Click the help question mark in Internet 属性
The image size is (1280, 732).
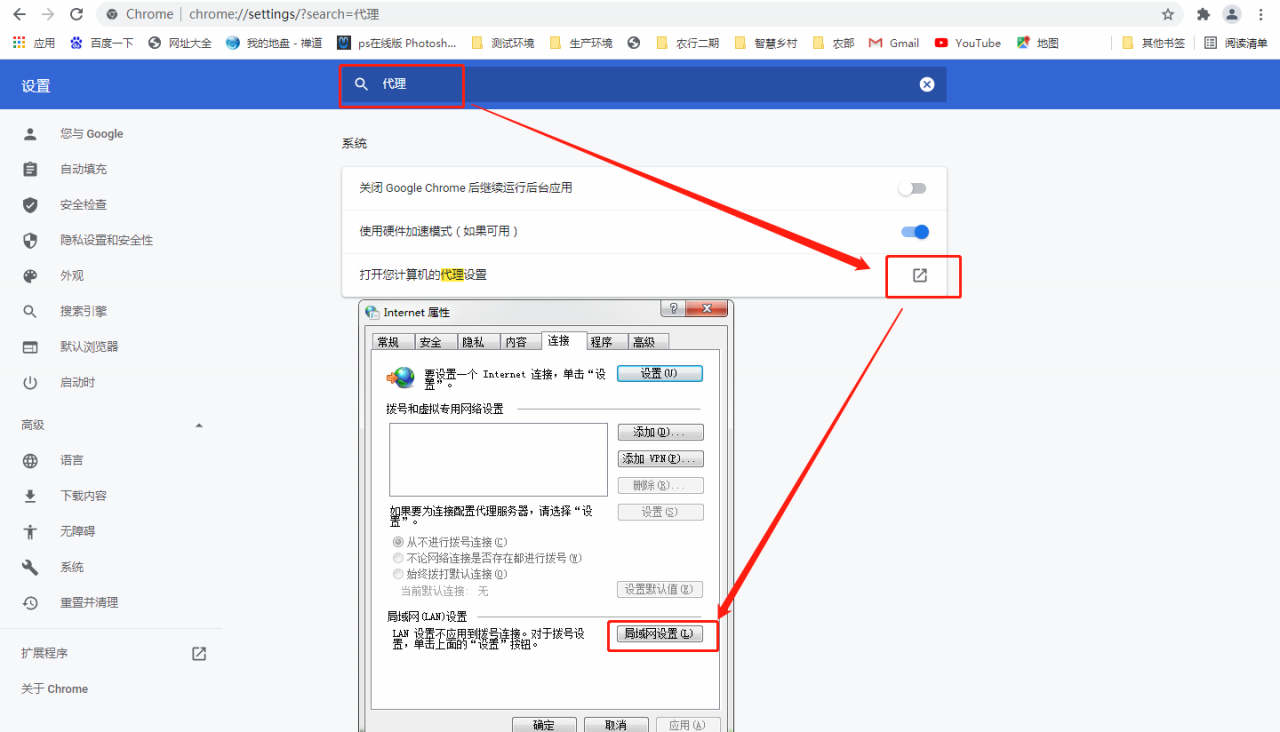point(674,309)
